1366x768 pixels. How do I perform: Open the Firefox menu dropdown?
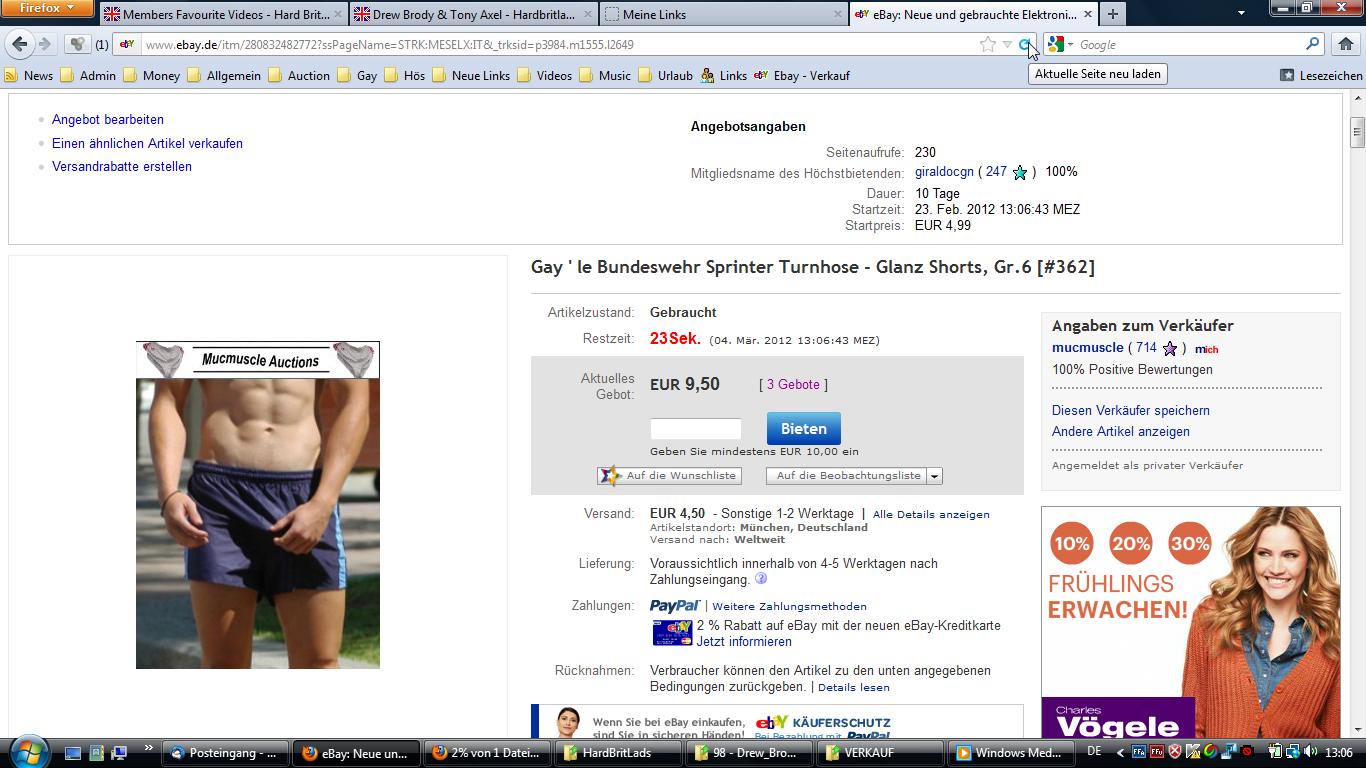coord(47,8)
